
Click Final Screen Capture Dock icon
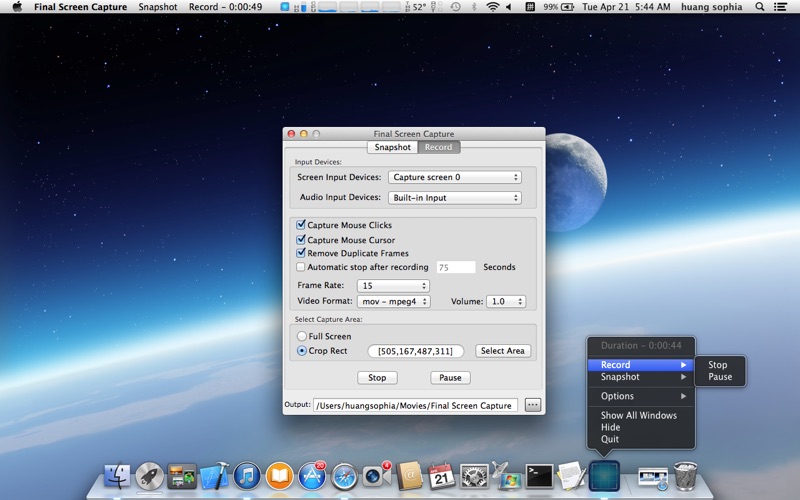[605, 476]
